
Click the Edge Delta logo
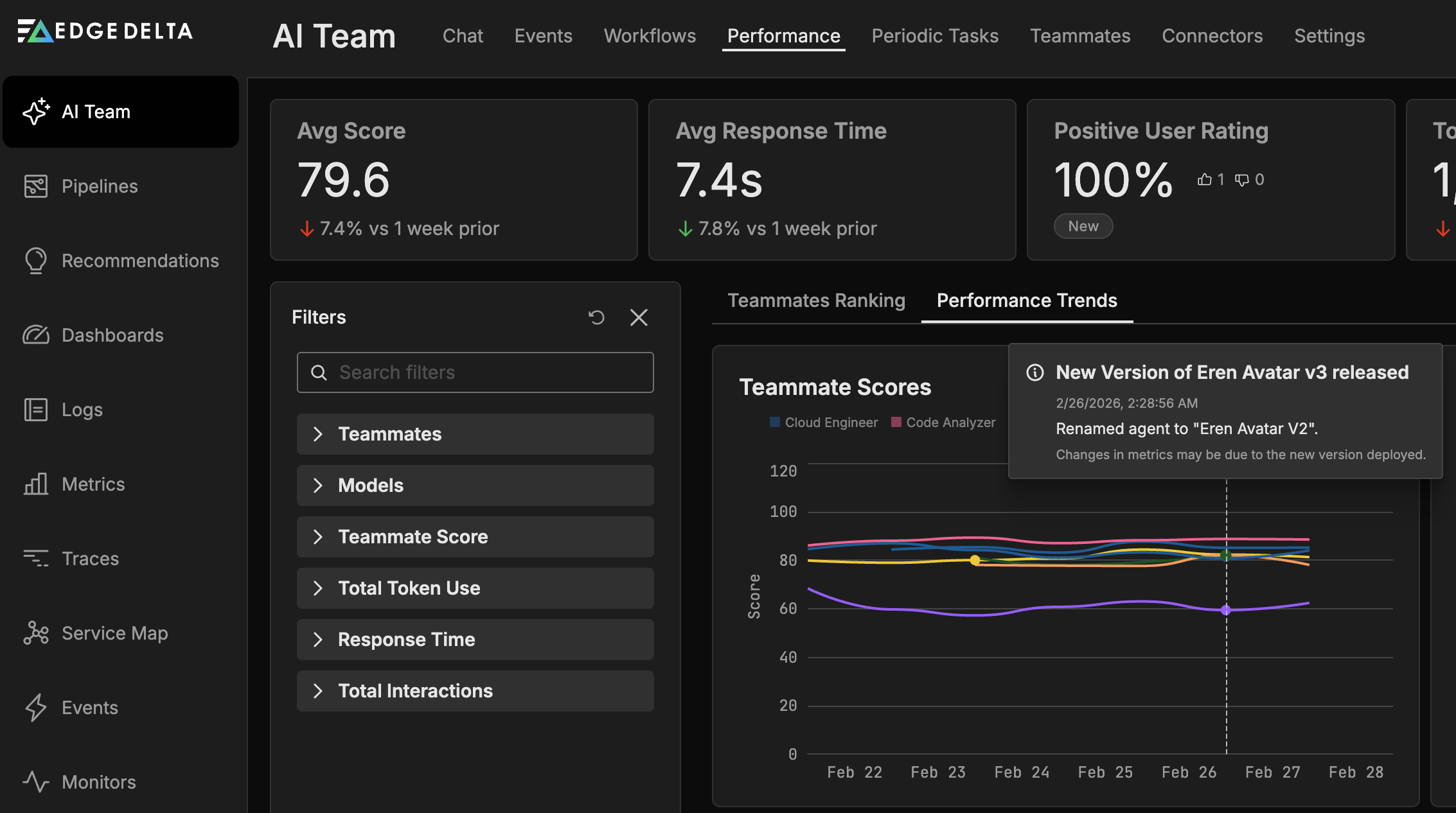click(105, 31)
